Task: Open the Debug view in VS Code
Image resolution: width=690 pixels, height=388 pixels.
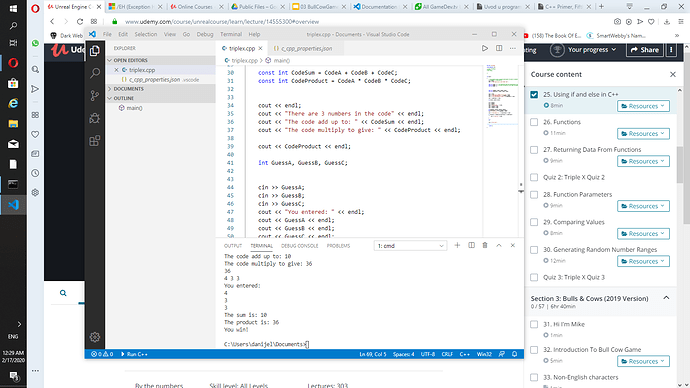Action: coord(95,118)
